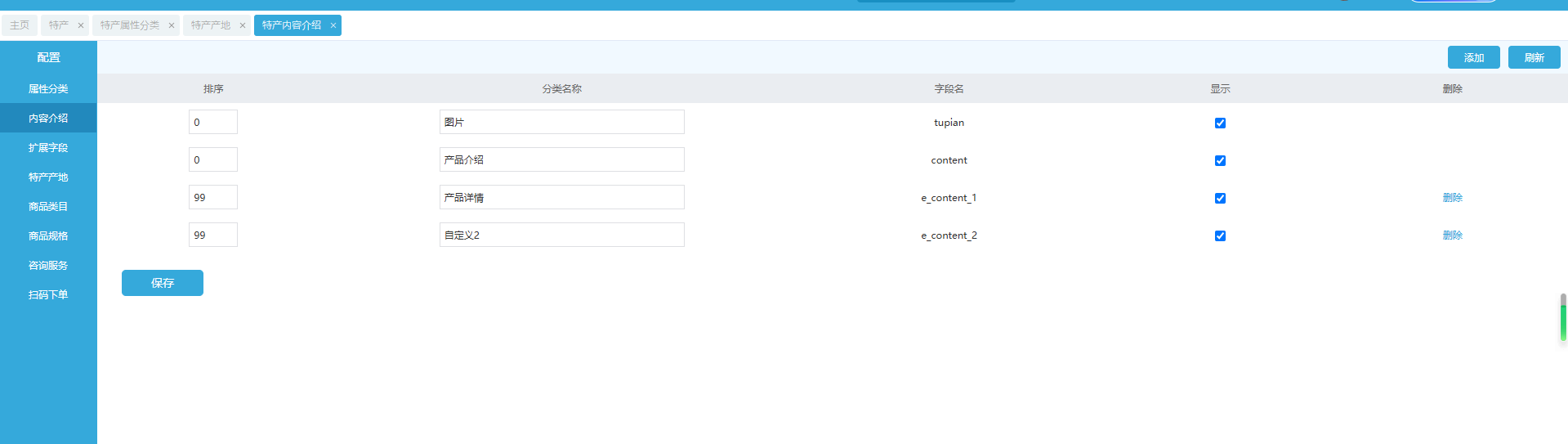Go to 商品规格 in sidebar
1568x444 pixels.
click(x=48, y=236)
